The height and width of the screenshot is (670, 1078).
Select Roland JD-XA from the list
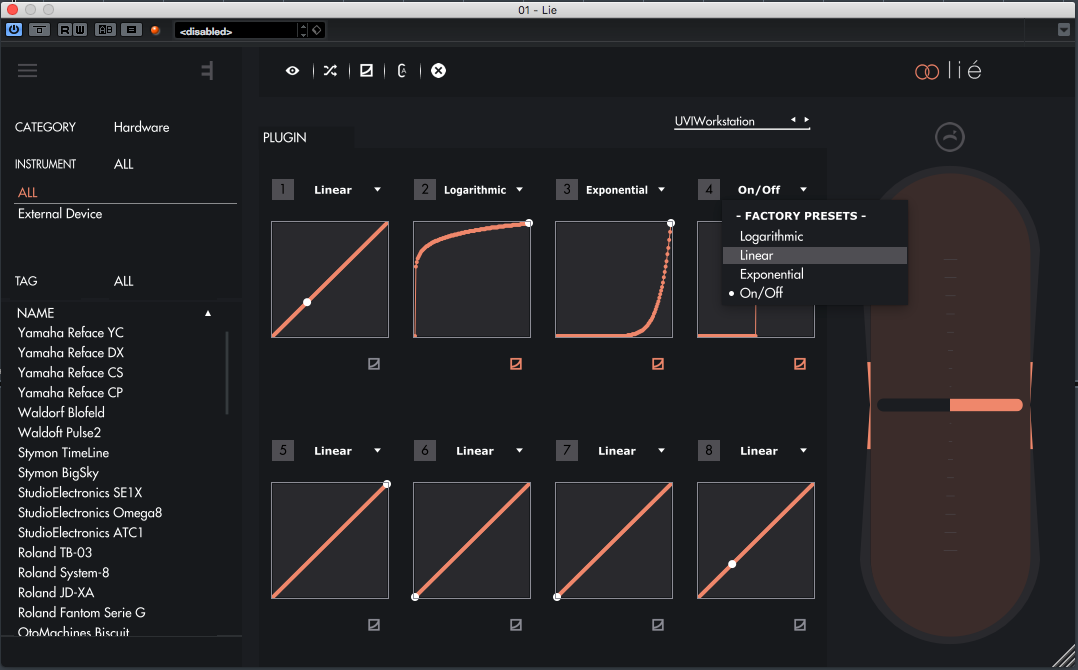pos(56,592)
